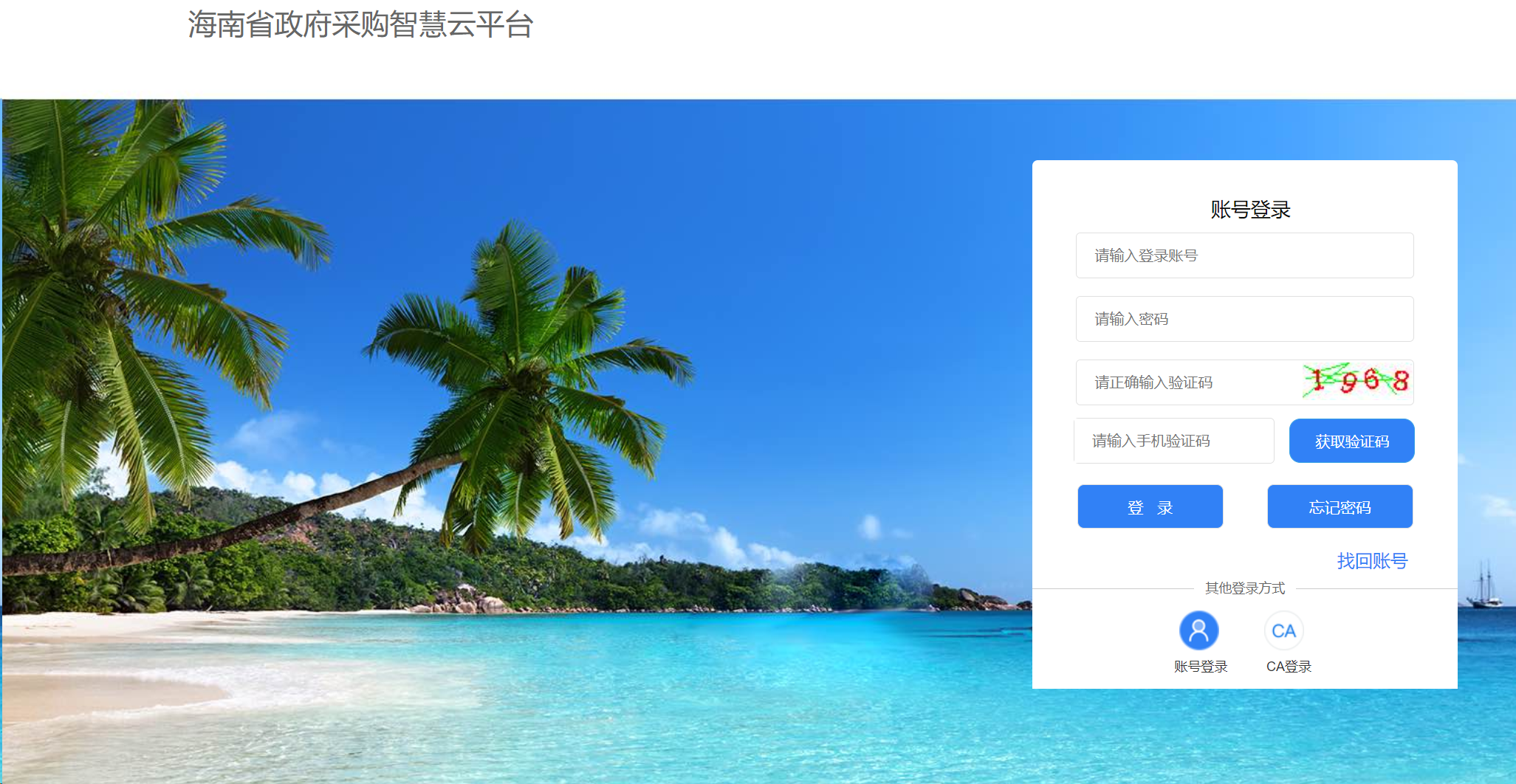
Task: Follow the 找回账号 account recovery link
Action: (x=1372, y=561)
